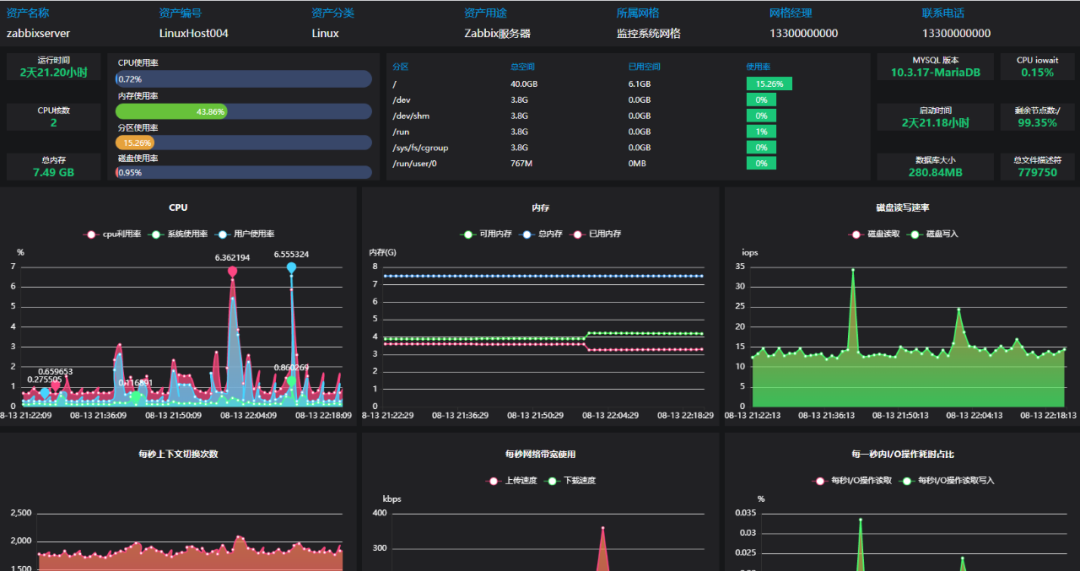Image resolution: width=1080 pixels, height=571 pixels.
Task: Select the 6.362194 CPU peak marker
Action: coord(233,272)
